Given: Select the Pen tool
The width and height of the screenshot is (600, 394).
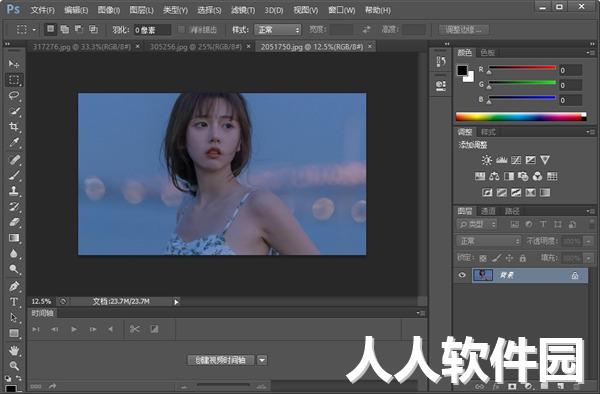Looking at the screenshot, I should pyautogui.click(x=14, y=286).
